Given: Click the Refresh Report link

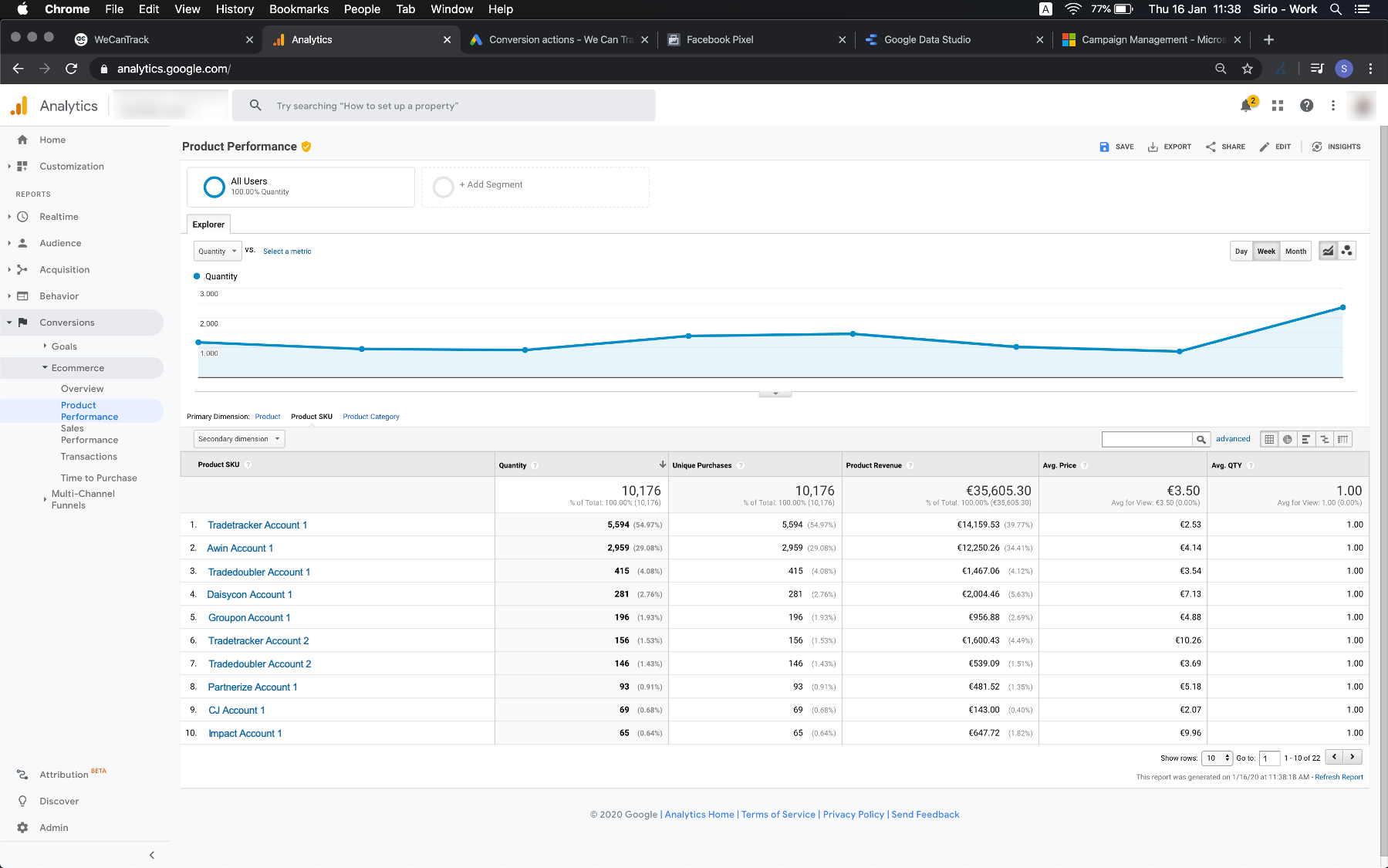Looking at the screenshot, I should click(x=1339, y=777).
